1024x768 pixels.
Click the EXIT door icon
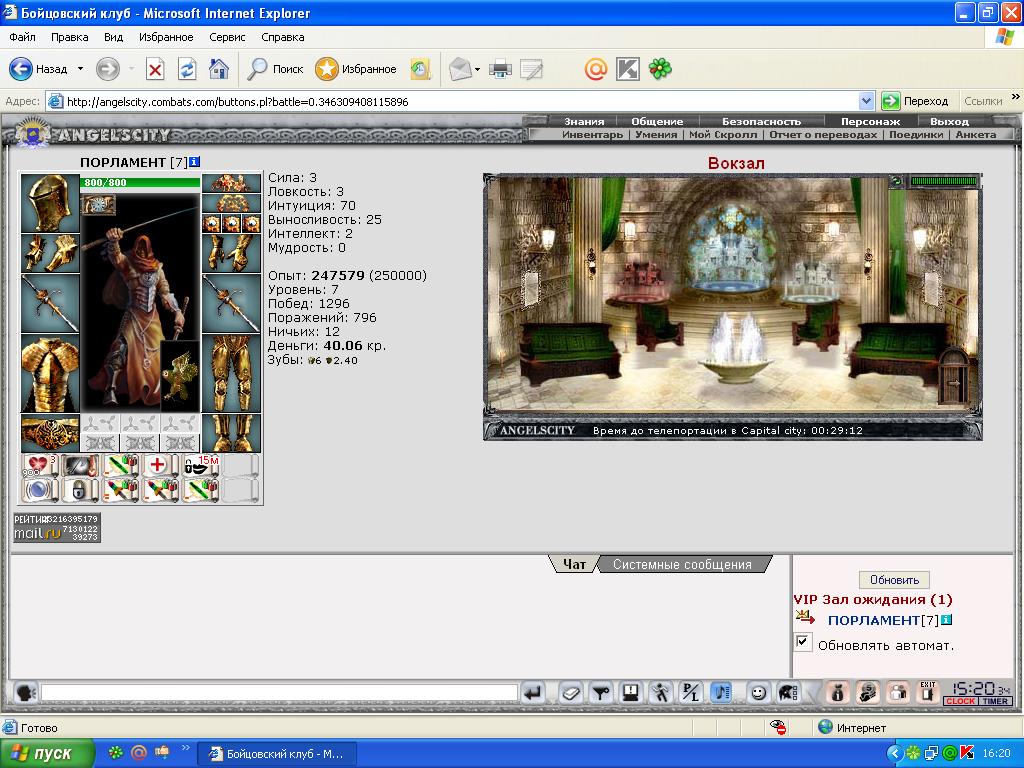click(928, 692)
